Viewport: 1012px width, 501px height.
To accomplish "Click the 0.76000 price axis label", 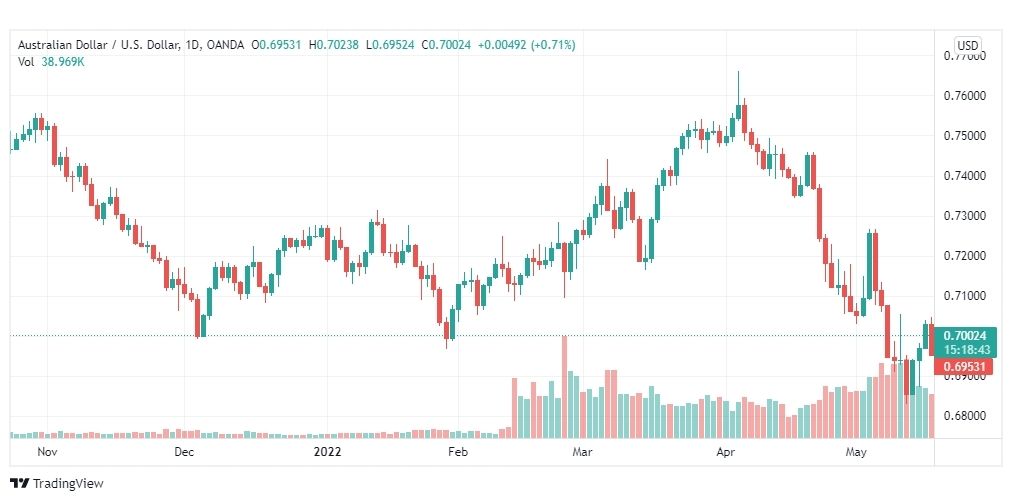I will [968, 96].
